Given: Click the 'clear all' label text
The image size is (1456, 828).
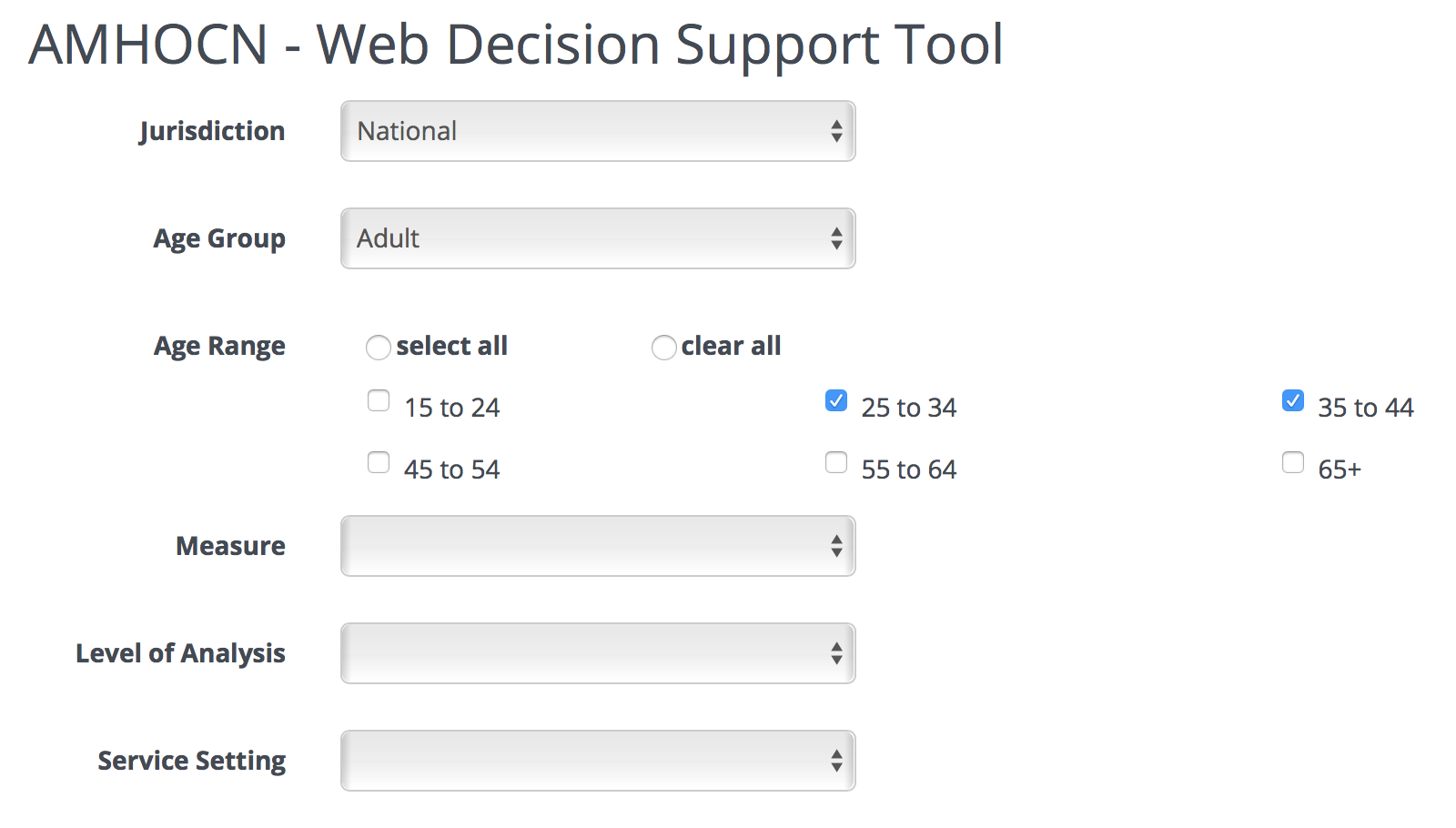Looking at the screenshot, I should (731, 346).
